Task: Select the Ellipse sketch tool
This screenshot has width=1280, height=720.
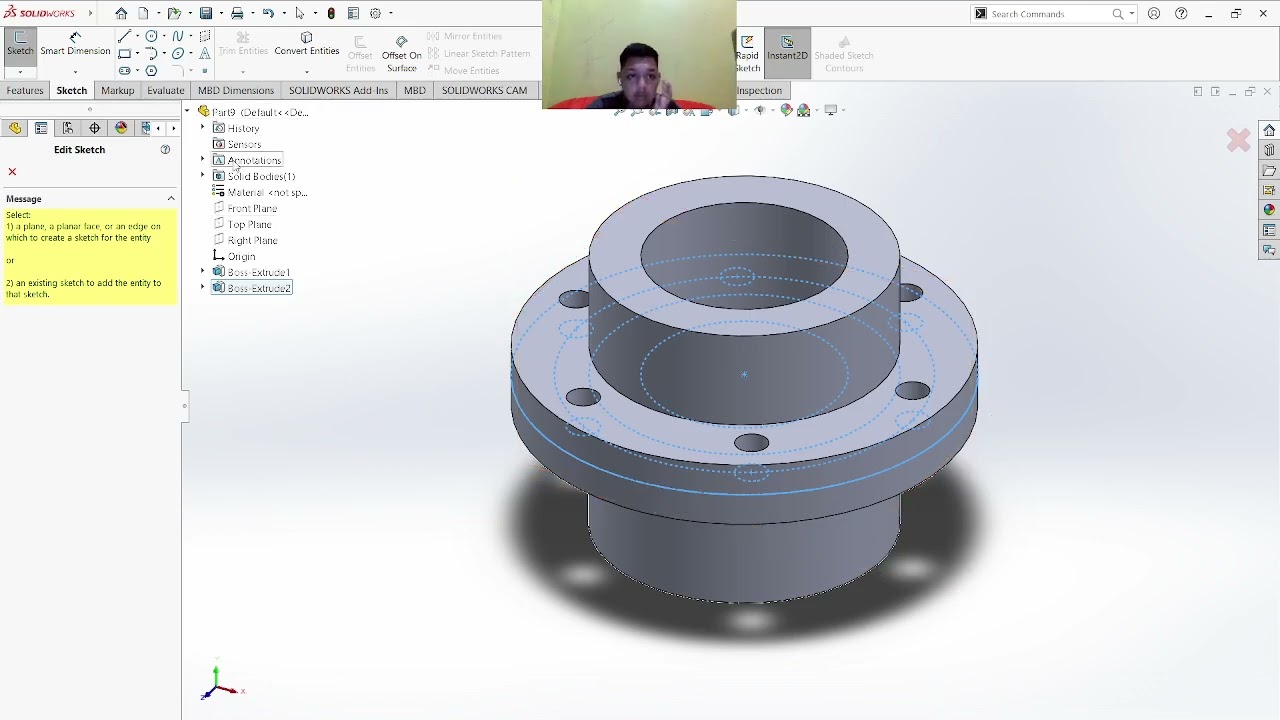Action: point(178,53)
